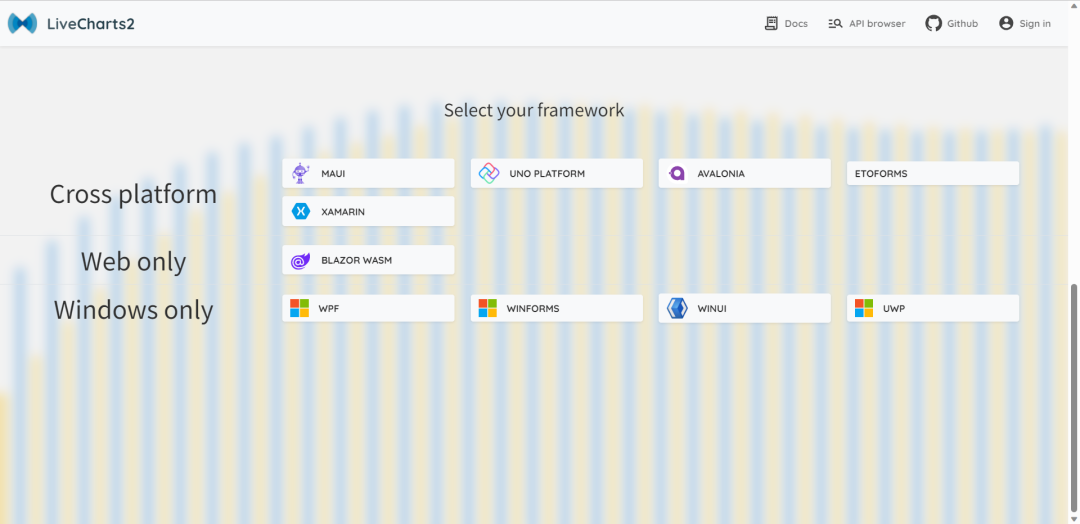The image size is (1080, 524).
Task: Pick the WINFORMS framework option
Action: point(556,308)
